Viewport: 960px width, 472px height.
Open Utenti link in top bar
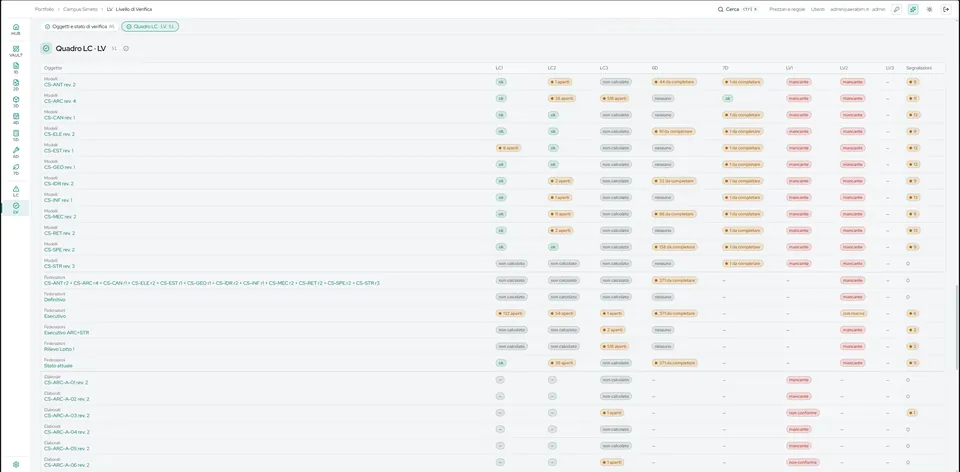point(818,9)
